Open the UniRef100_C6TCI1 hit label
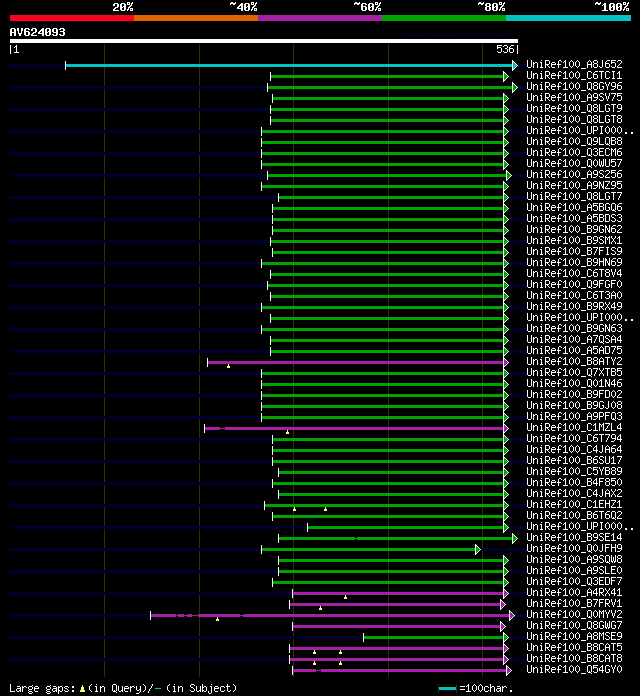 click(574, 75)
